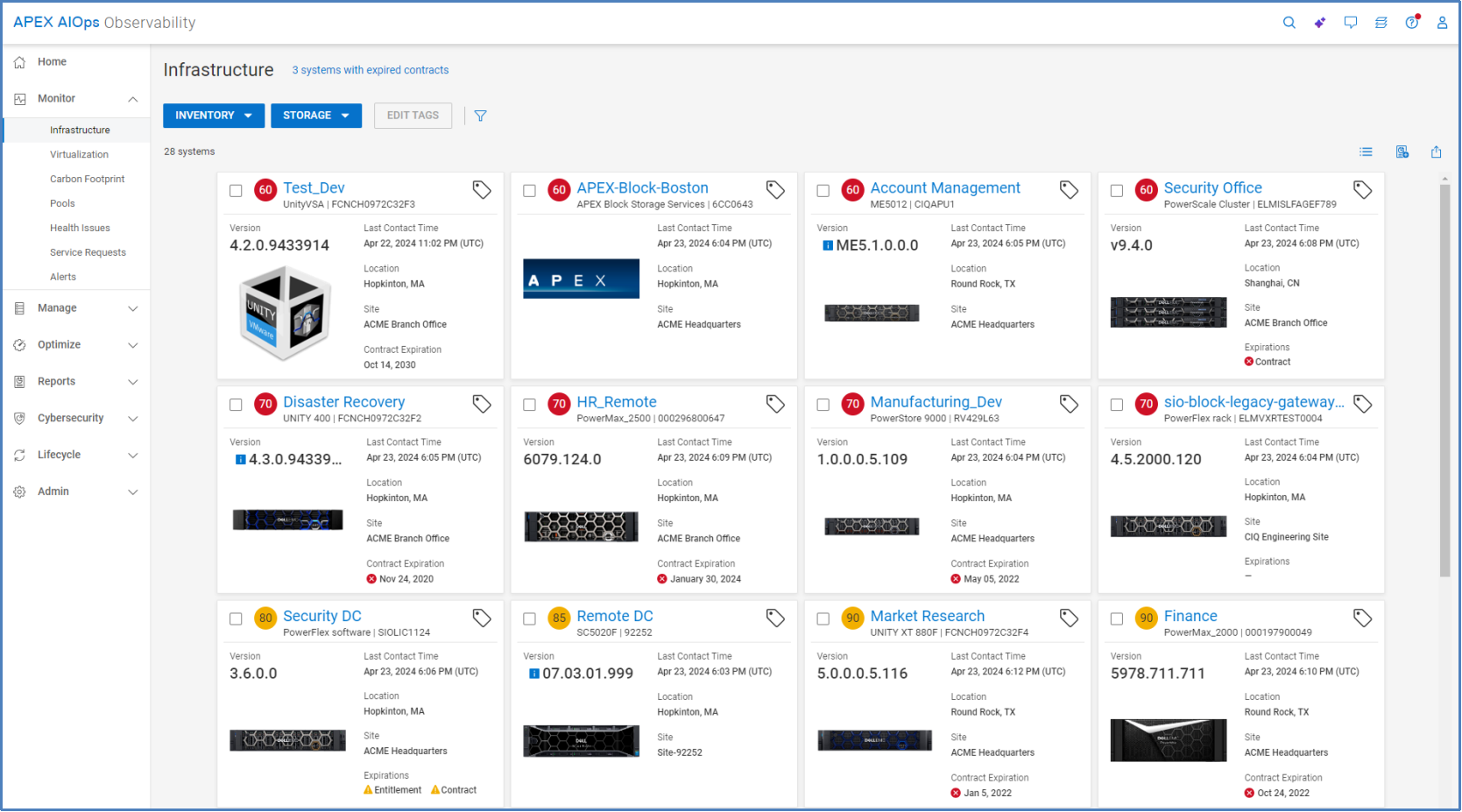1462x812 pixels.
Task: Click tag icon on Security DC card
Action: (482, 618)
